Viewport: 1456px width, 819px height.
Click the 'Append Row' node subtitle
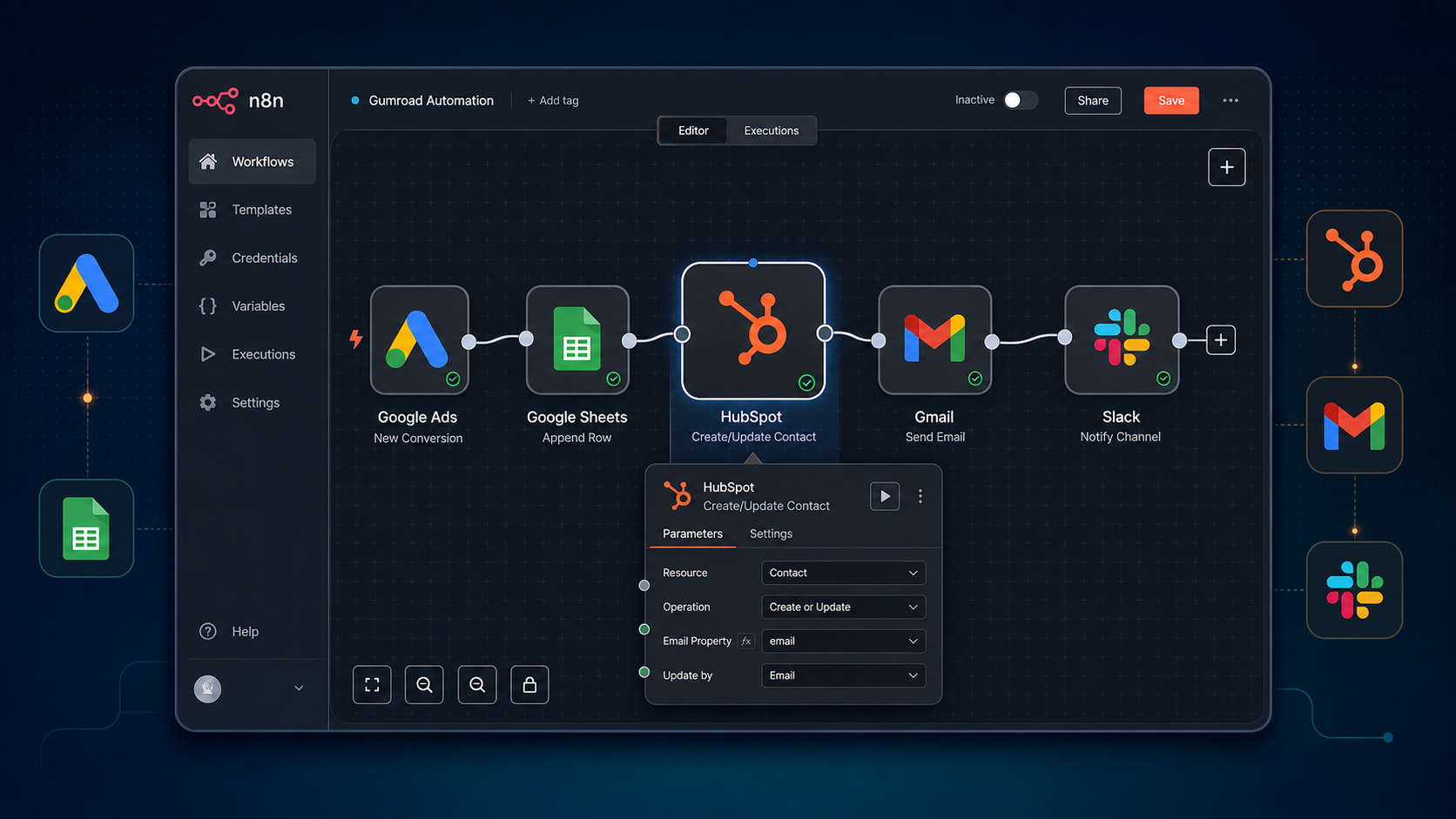(x=576, y=438)
